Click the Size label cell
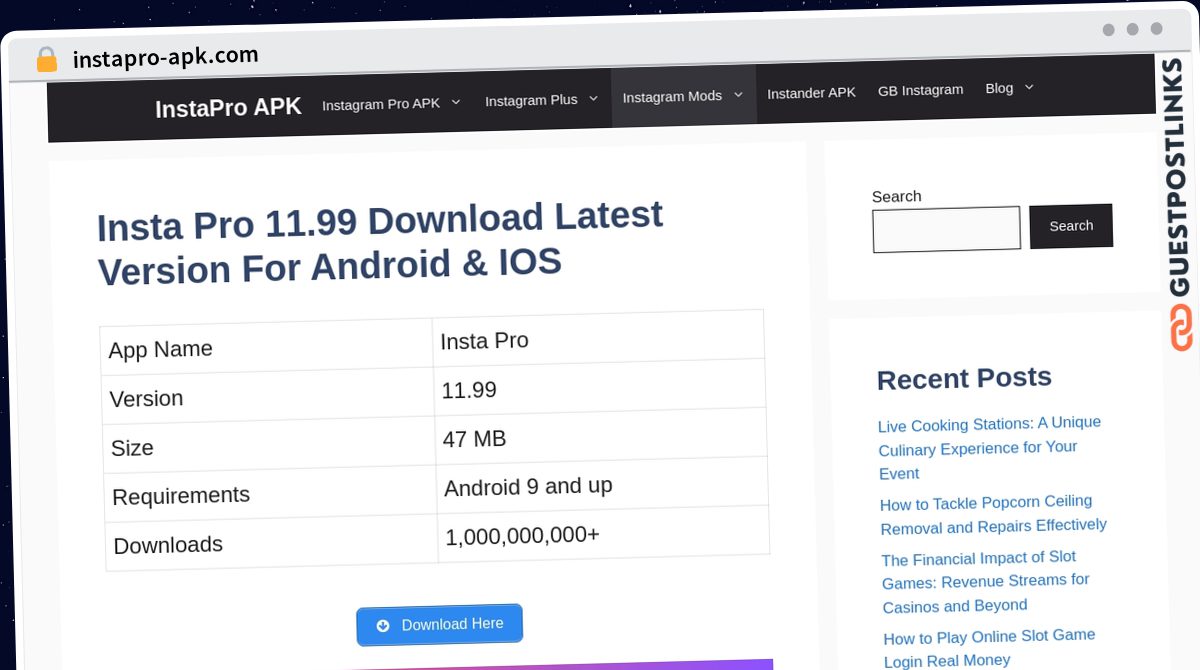This screenshot has height=670, width=1200. pos(270,445)
